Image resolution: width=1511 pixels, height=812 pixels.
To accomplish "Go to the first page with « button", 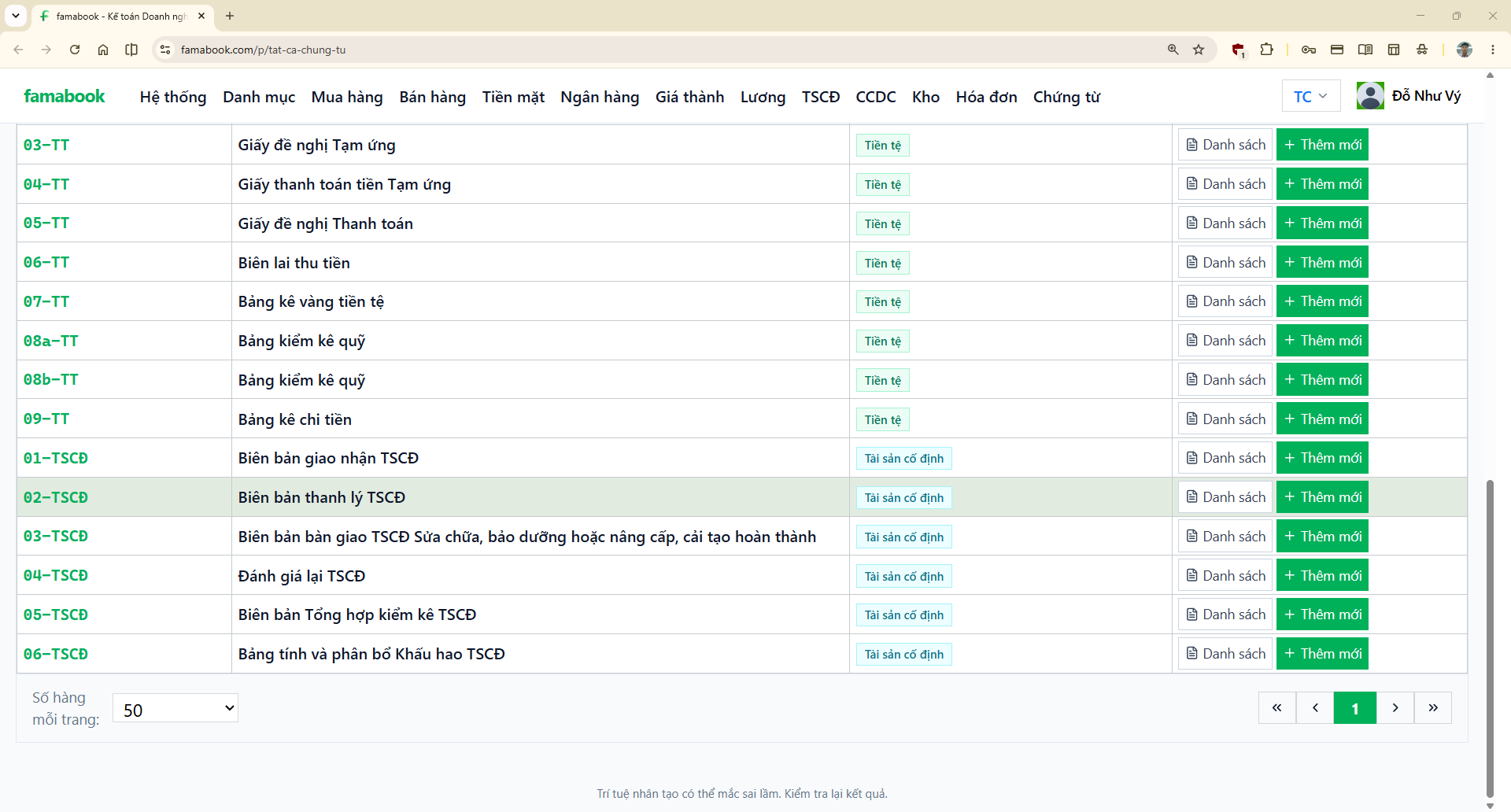I will (x=1276, y=708).
